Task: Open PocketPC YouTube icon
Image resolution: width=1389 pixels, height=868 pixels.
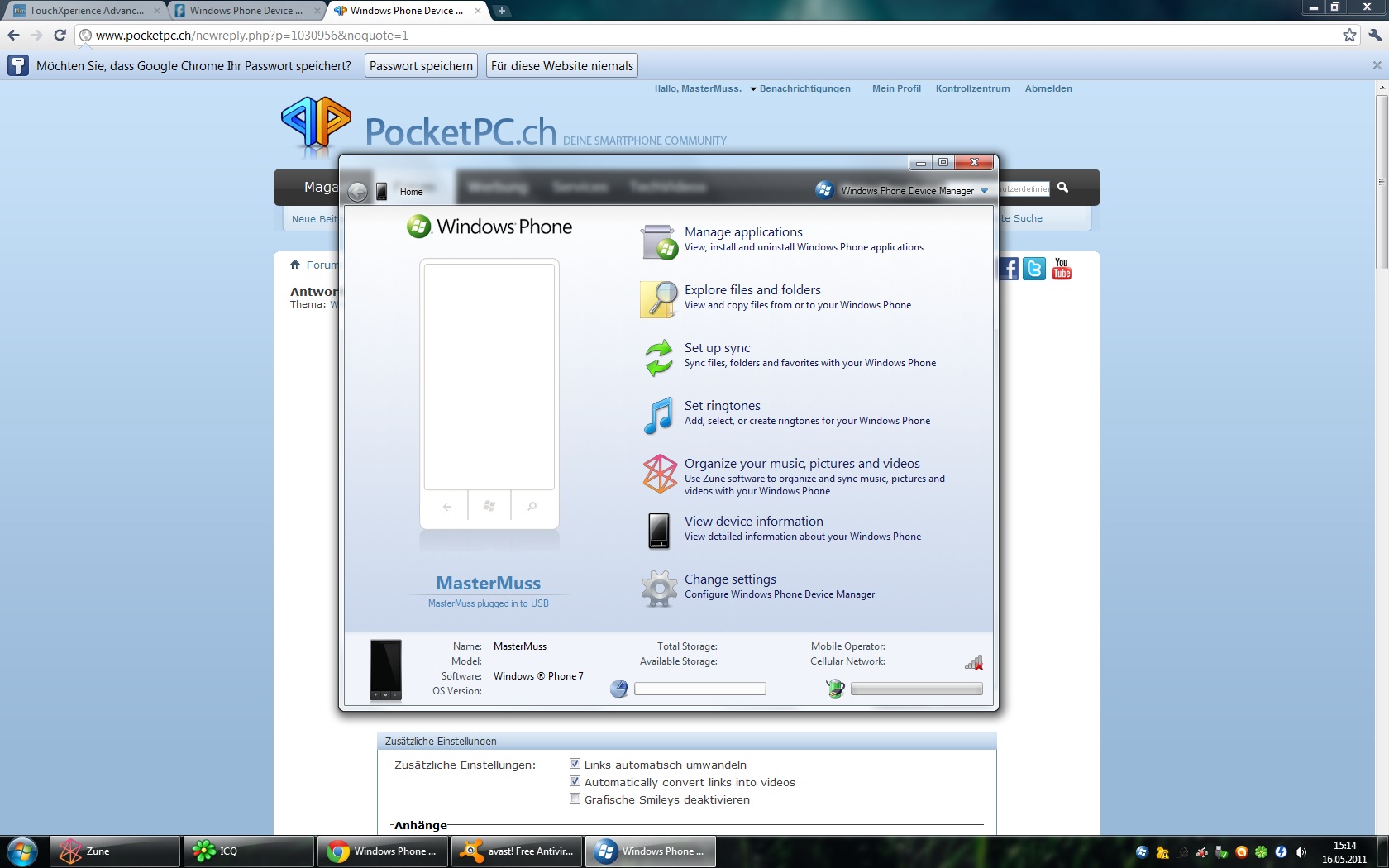Action: [x=1062, y=269]
